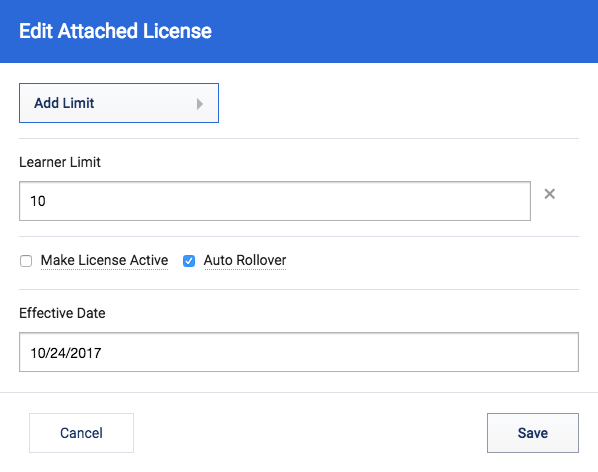Click the date 10/24/2017 text

pyautogui.click(x=66, y=353)
